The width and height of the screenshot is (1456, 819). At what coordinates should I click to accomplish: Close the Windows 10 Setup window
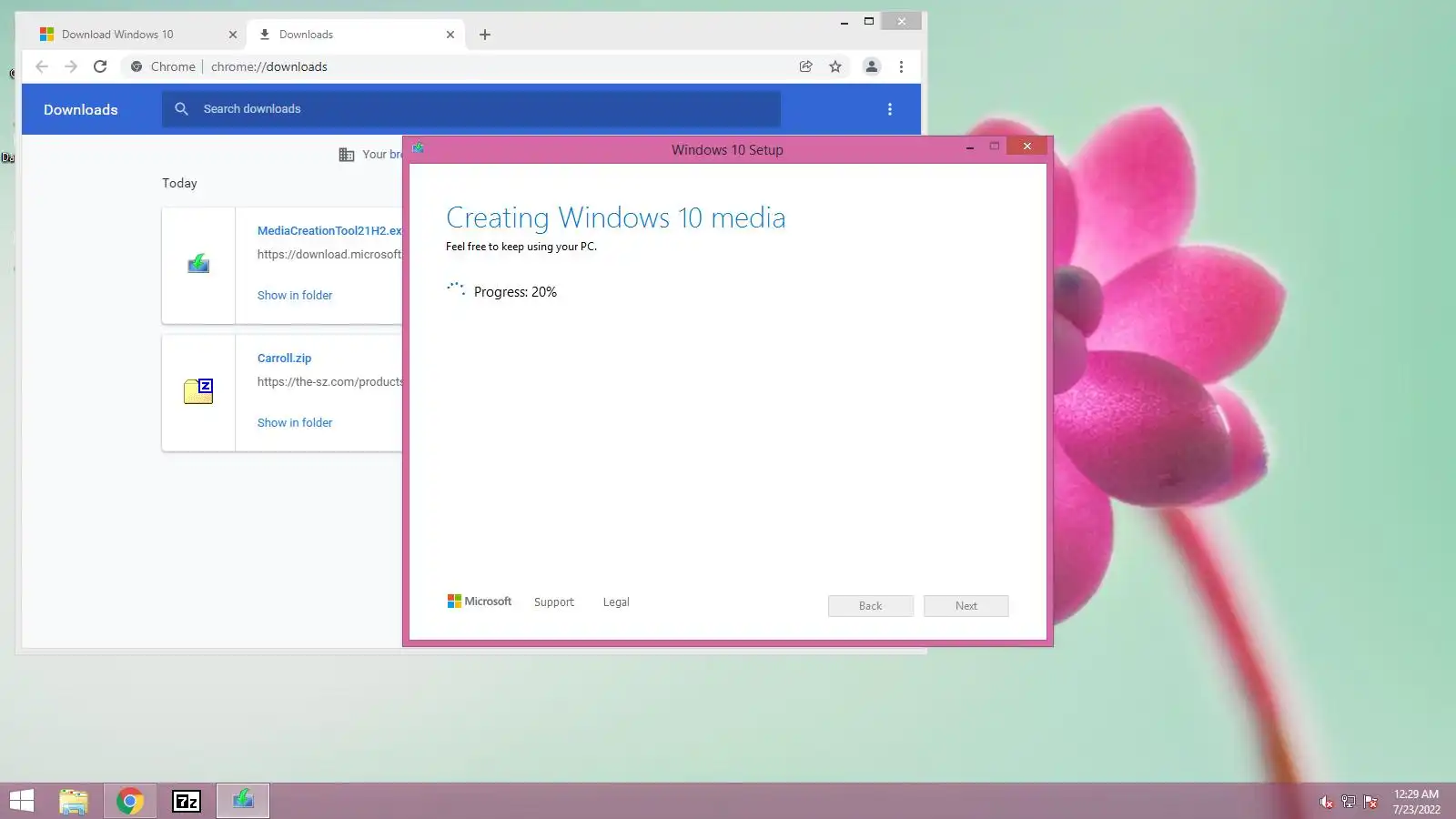(x=1027, y=147)
